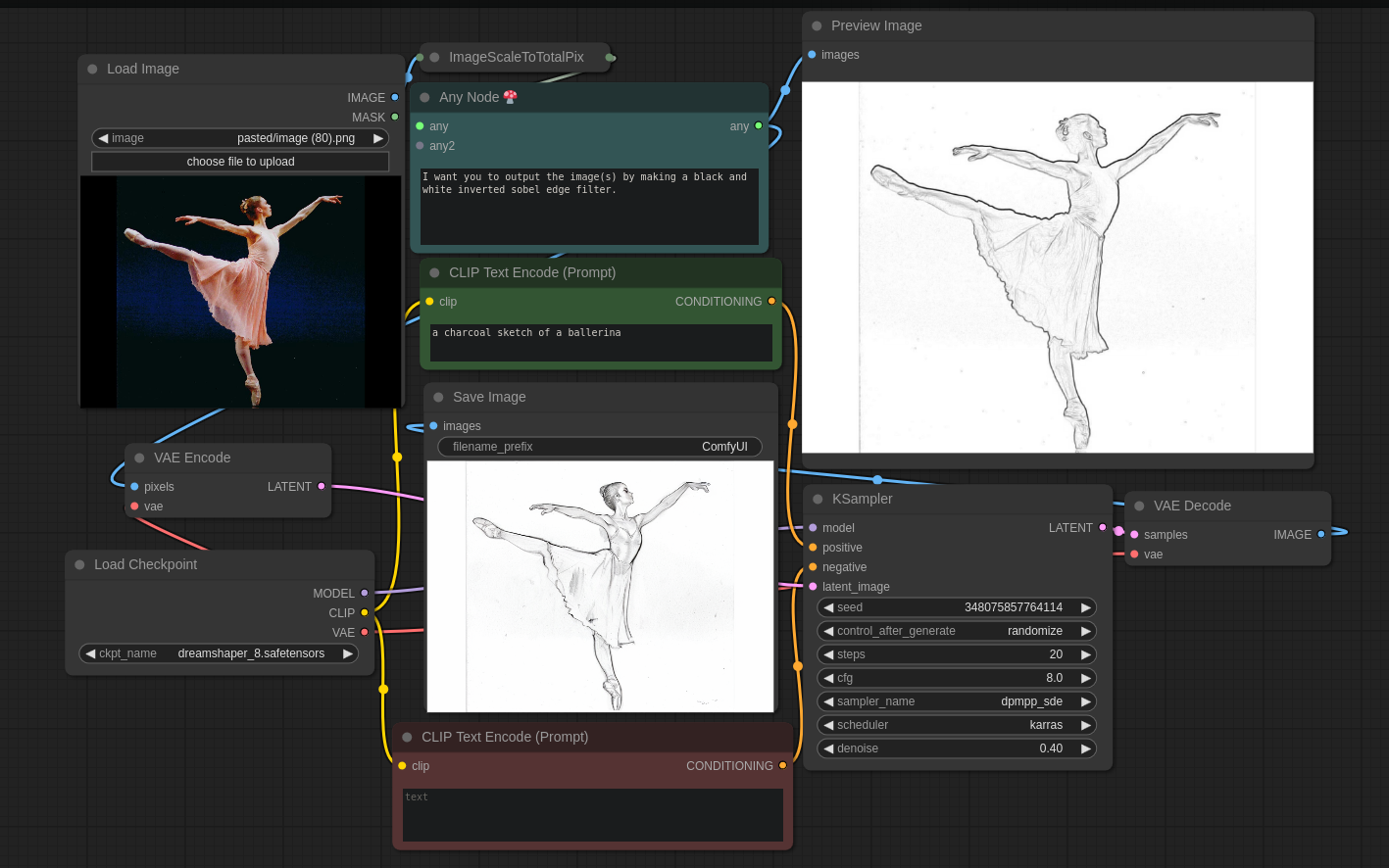Click the IMAGE output port on Load Image
The image size is (1389, 868).
click(x=395, y=98)
